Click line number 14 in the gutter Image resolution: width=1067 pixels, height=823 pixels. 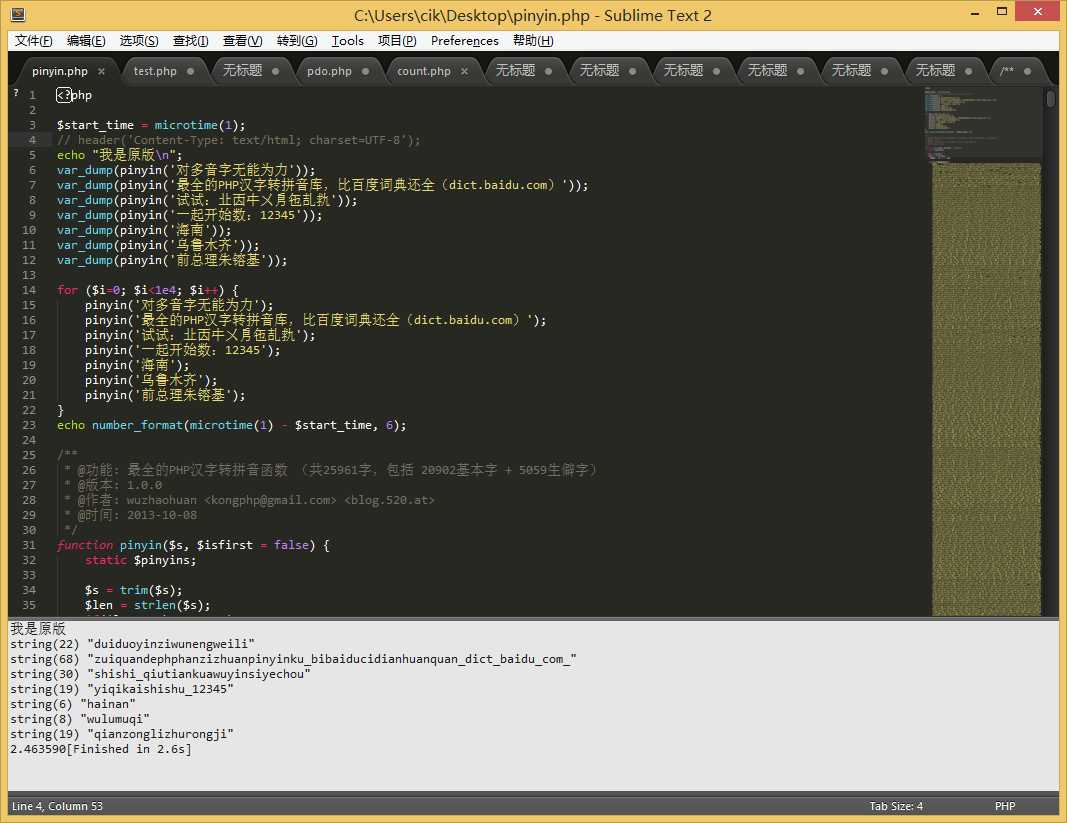click(x=30, y=290)
